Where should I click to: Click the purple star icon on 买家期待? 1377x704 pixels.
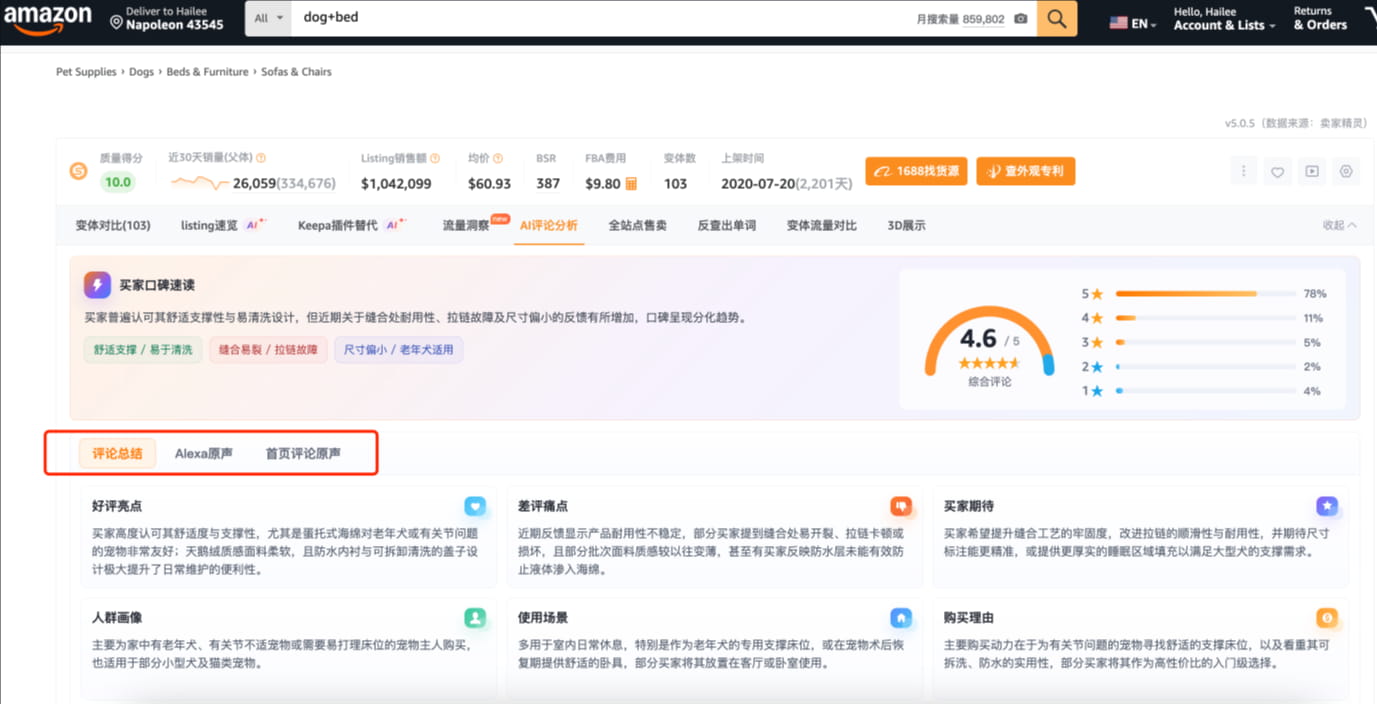(x=1327, y=506)
